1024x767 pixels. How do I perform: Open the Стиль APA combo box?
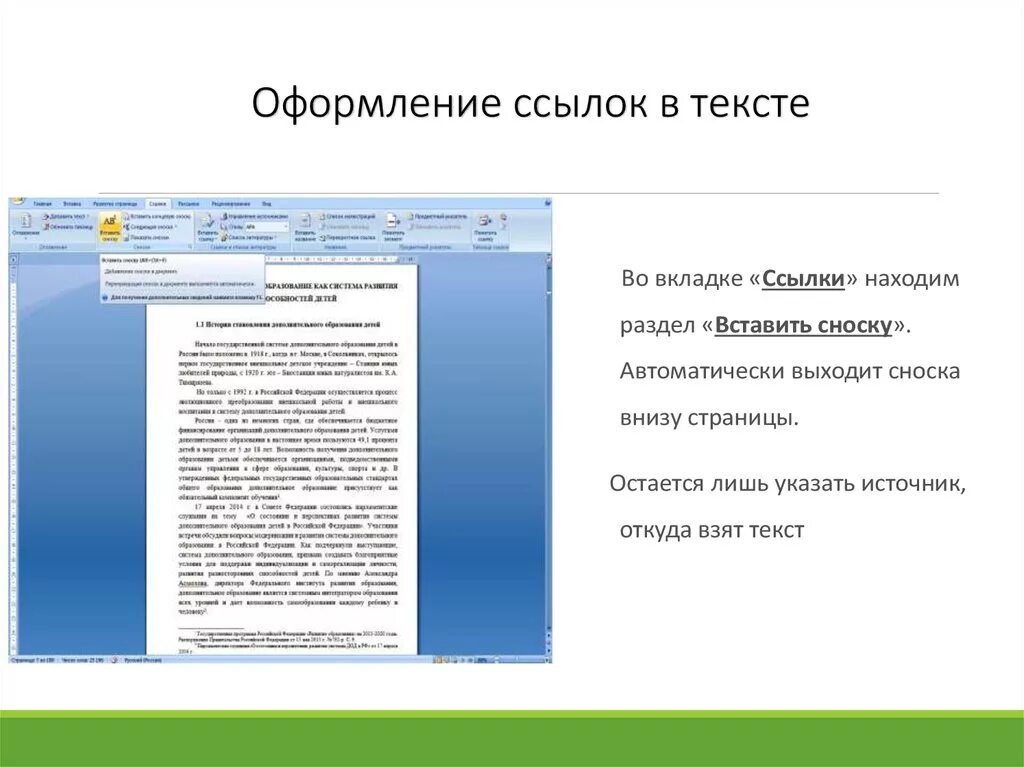click(266, 227)
